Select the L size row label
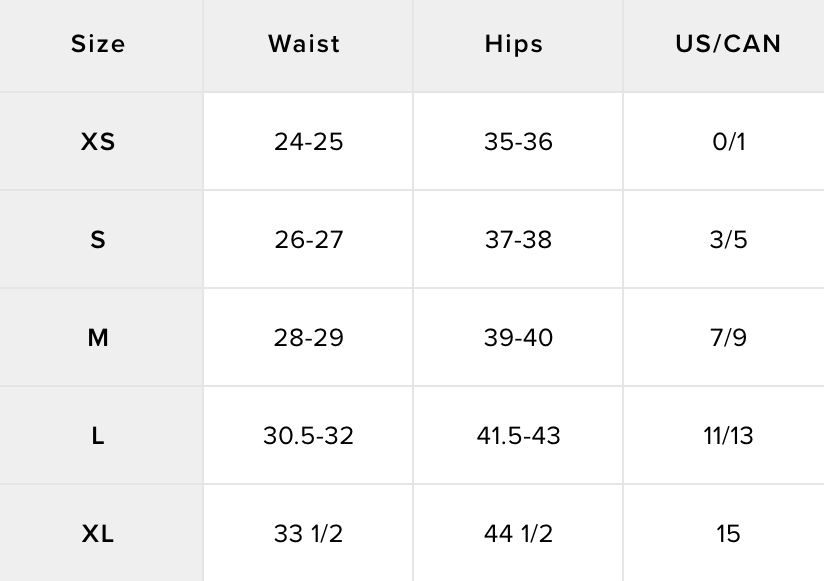The width and height of the screenshot is (824, 581). tap(98, 436)
